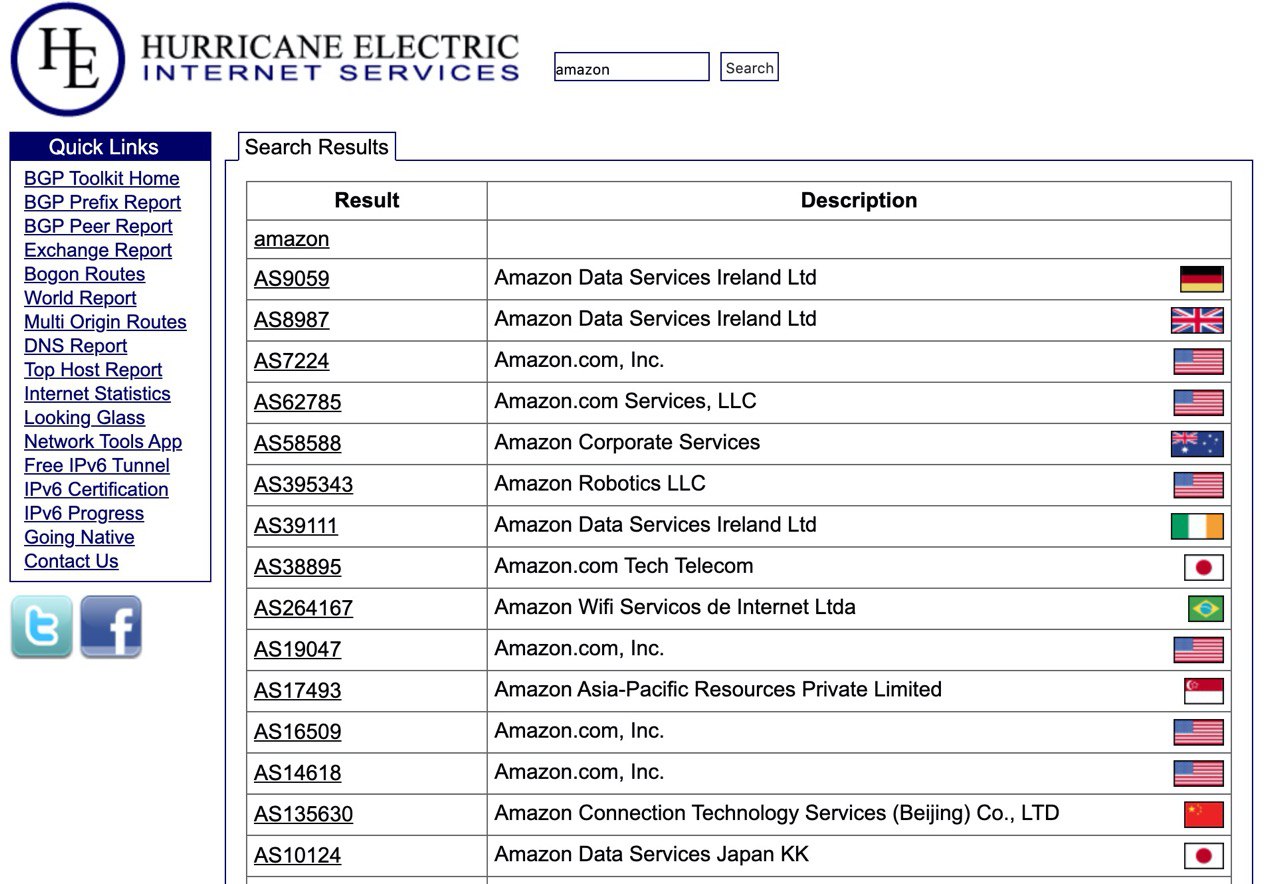The width and height of the screenshot is (1280, 884).
Task: Click Australian flag in AS58588 row
Action: tap(1197, 444)
